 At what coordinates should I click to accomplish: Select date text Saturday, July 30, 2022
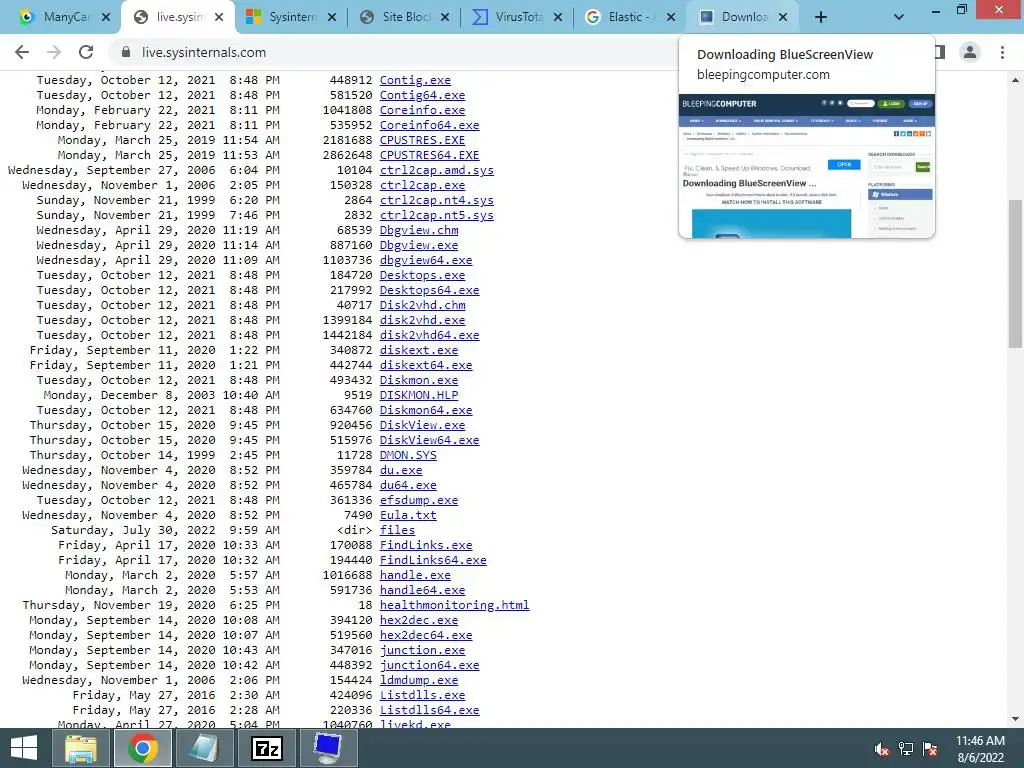click(133, 530)
